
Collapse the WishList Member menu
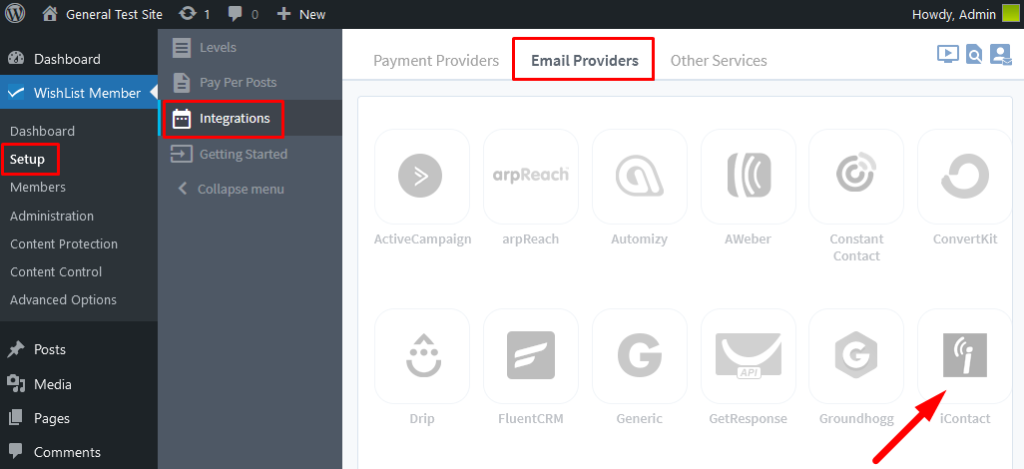230,189
